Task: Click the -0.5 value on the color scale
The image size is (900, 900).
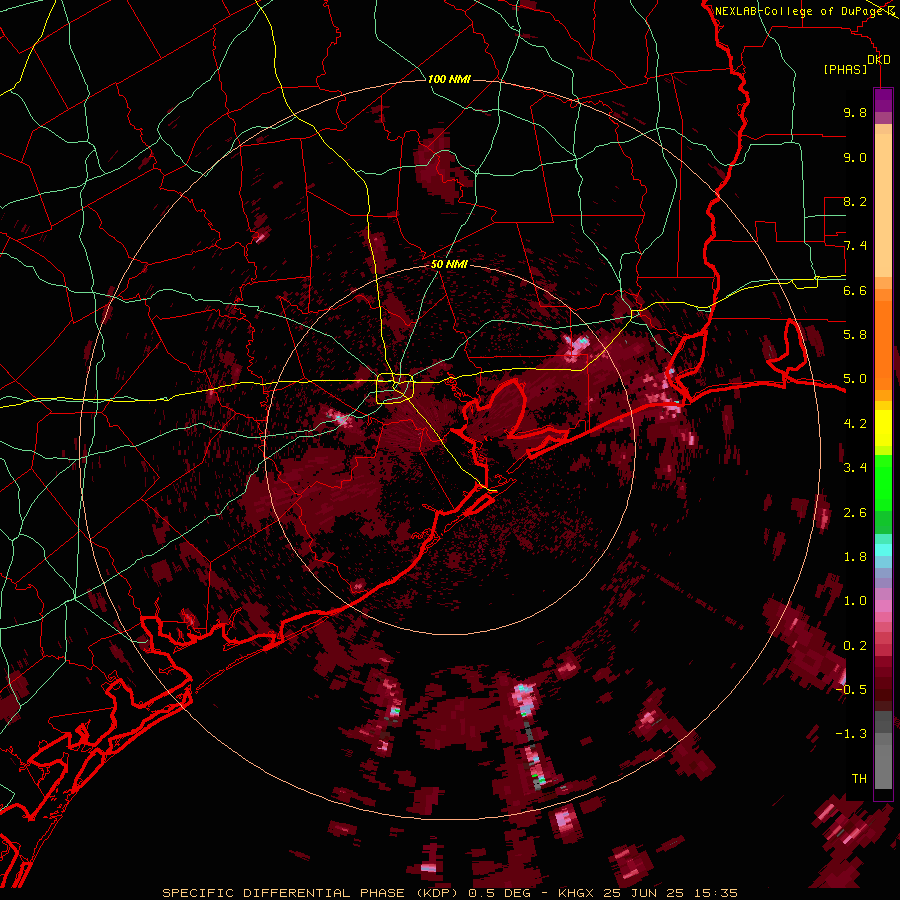Action: [851, 690]
